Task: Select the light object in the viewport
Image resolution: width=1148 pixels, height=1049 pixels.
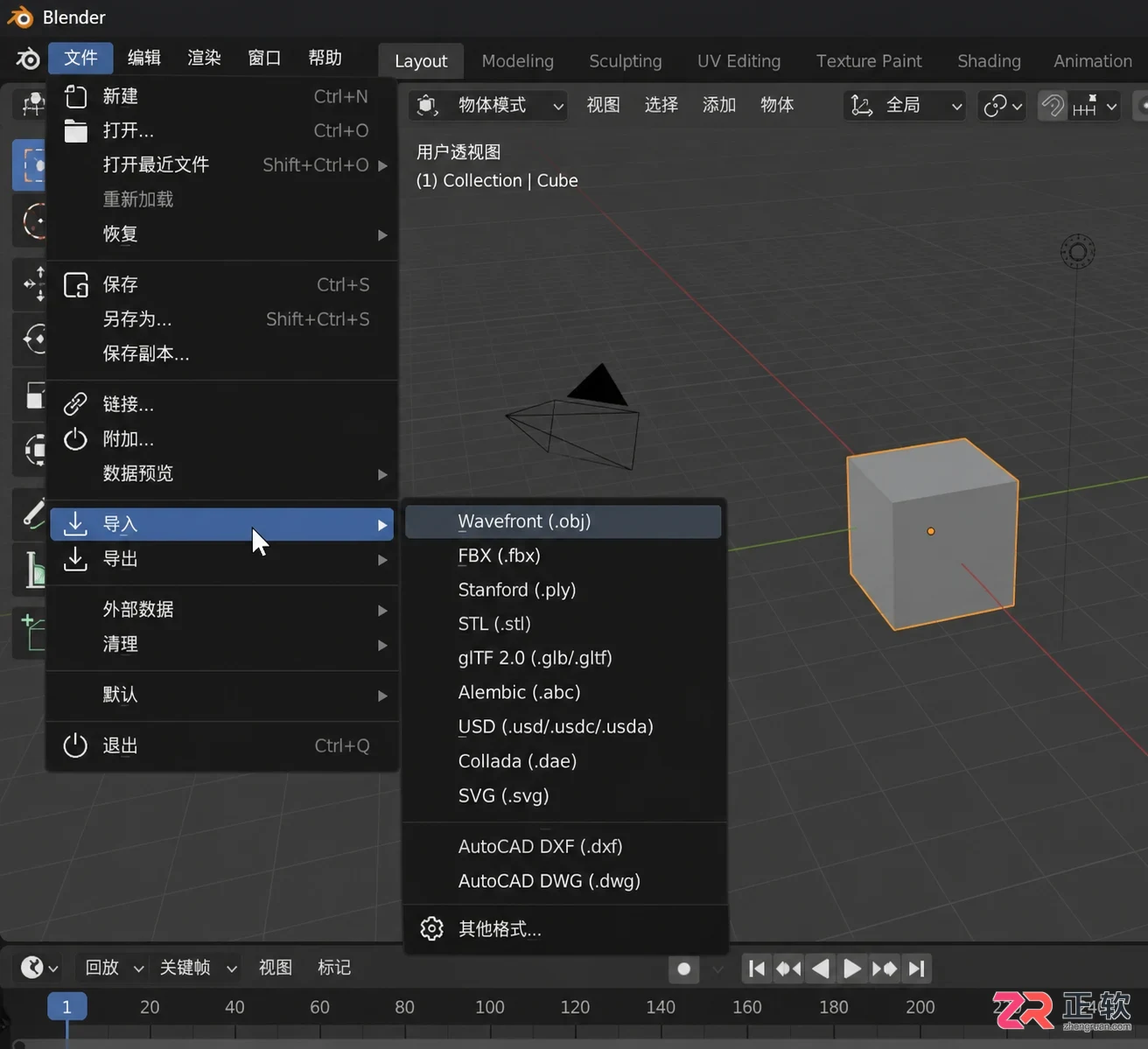Action: (1078, 252)
